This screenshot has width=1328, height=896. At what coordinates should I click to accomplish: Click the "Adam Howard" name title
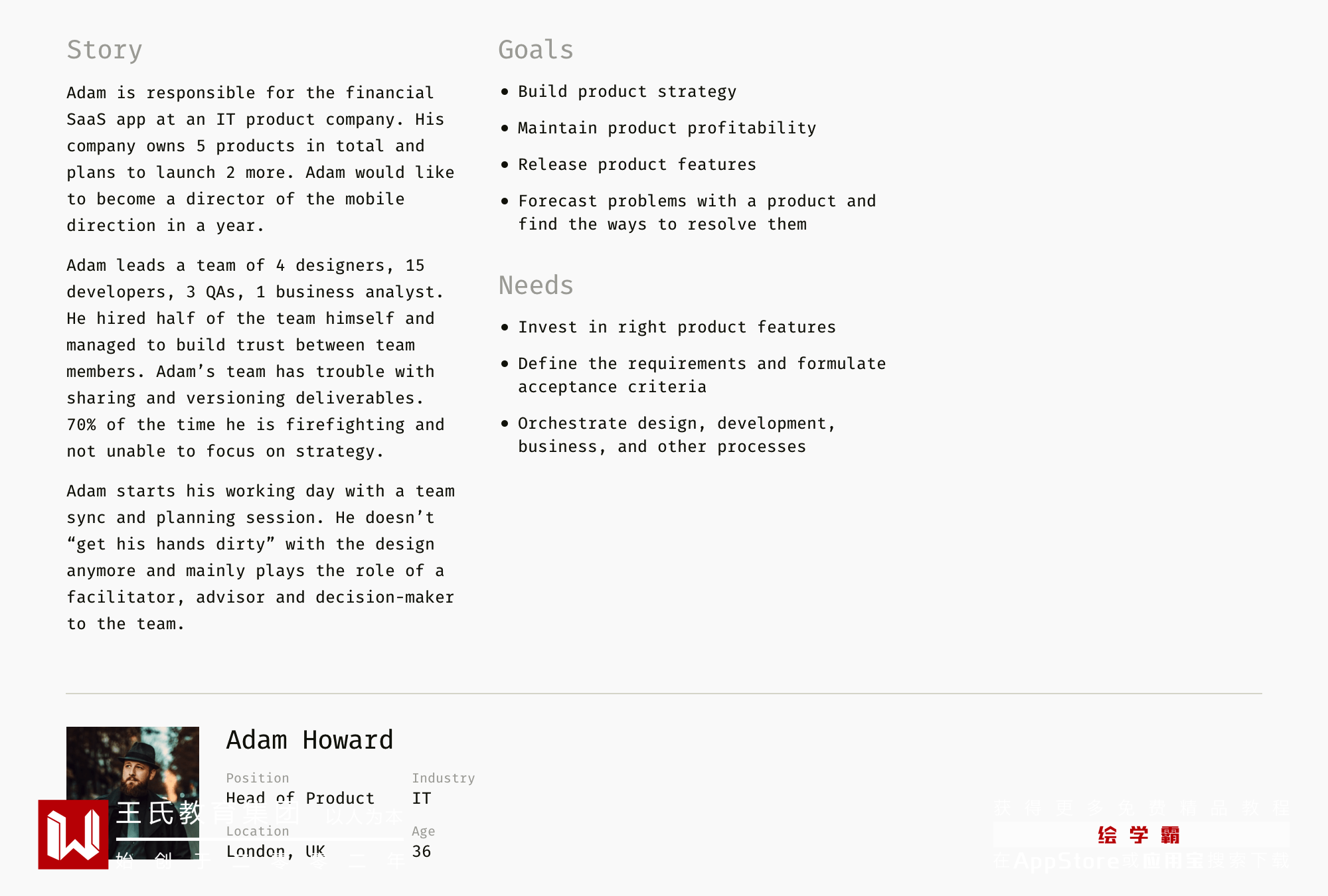309,740
